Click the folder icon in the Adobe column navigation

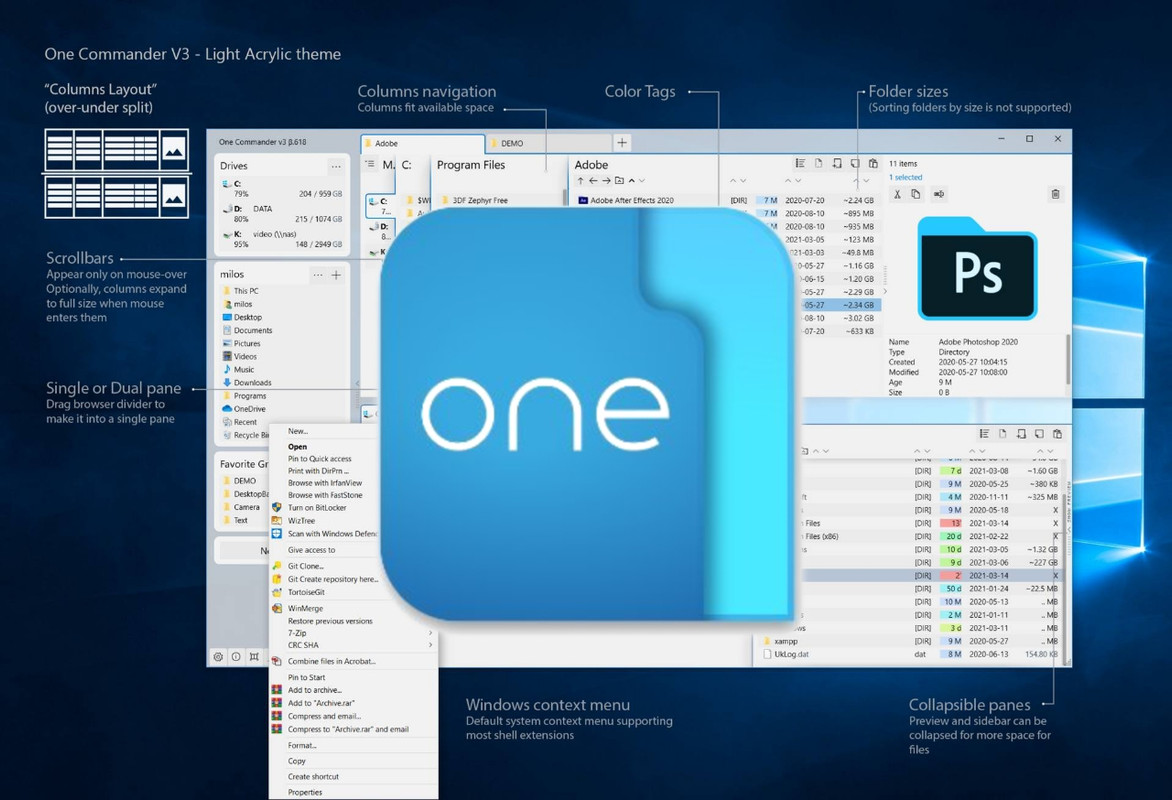click(619, 181)
